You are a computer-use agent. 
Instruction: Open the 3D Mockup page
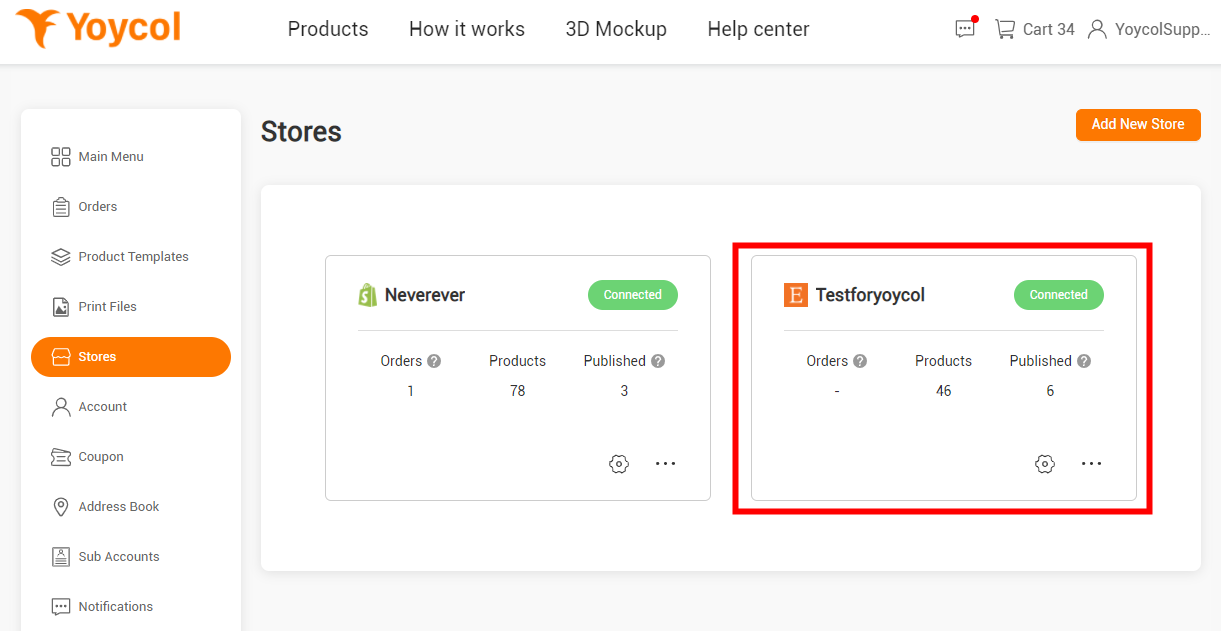tap(616, 29)
